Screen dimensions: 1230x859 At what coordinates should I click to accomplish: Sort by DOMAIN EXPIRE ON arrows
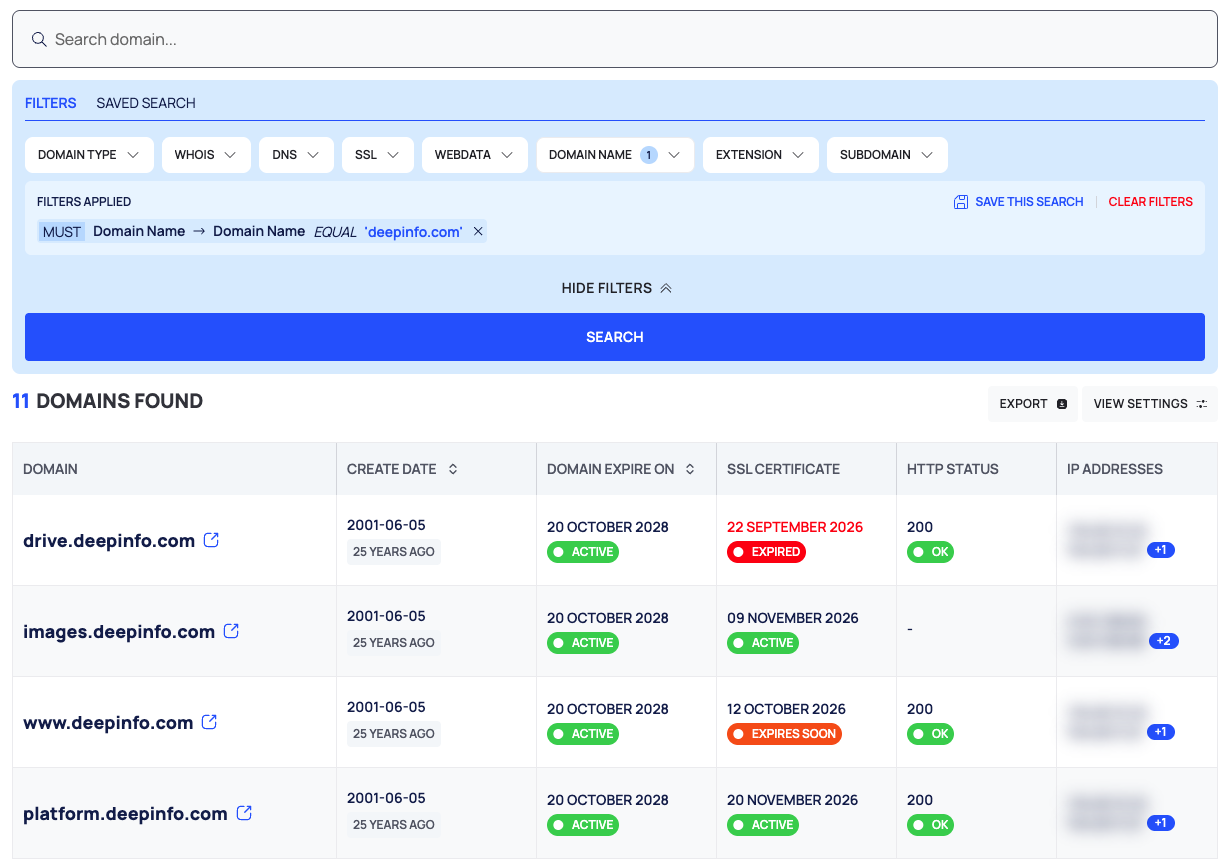tap(690, 469)
